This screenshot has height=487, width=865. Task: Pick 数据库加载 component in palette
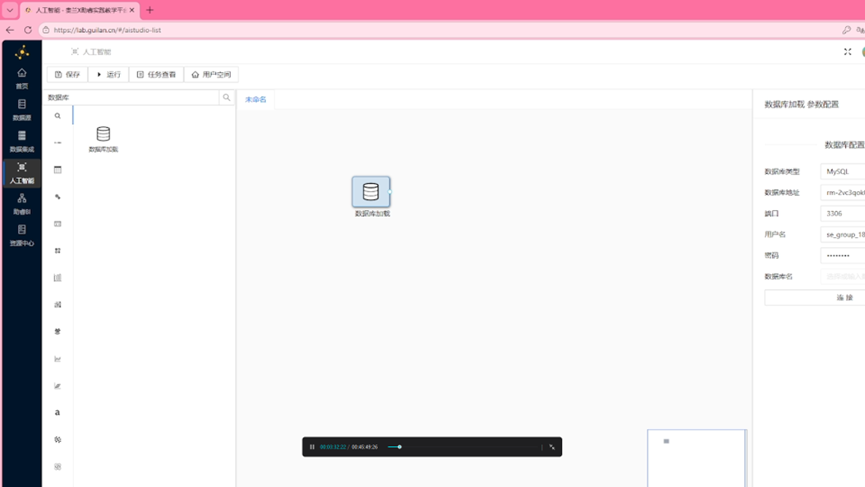pyautogui.click(x=103, y=139)
